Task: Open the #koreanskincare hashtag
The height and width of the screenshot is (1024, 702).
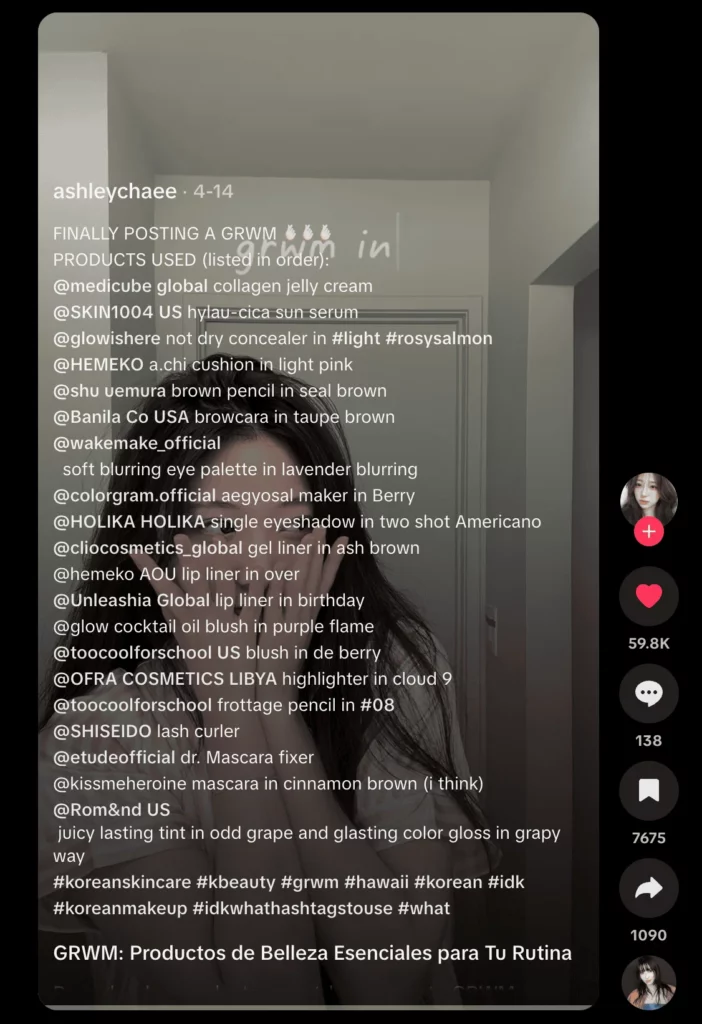Action: [x=122, y=882]
